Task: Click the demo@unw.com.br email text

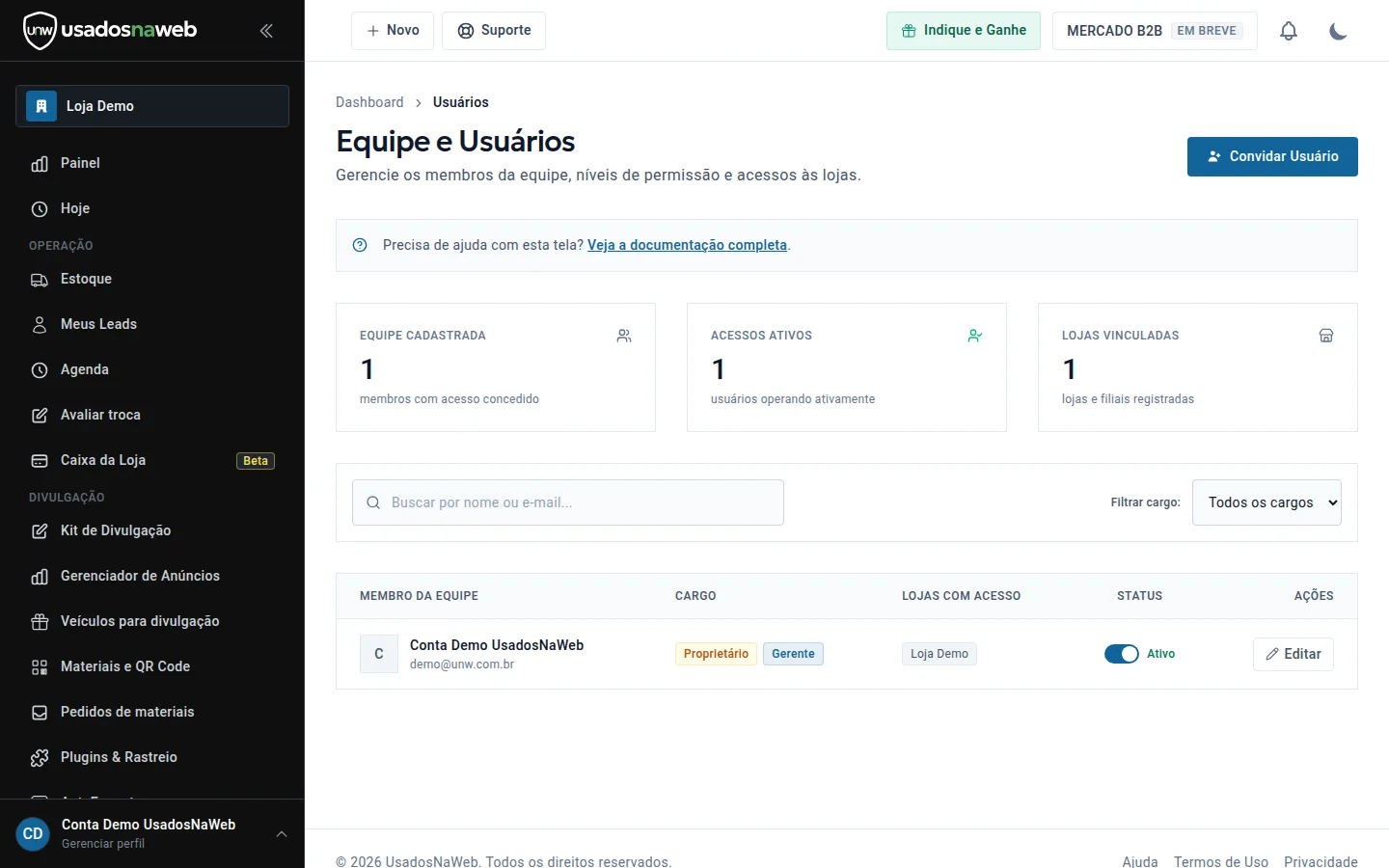Action: (462, 665)
